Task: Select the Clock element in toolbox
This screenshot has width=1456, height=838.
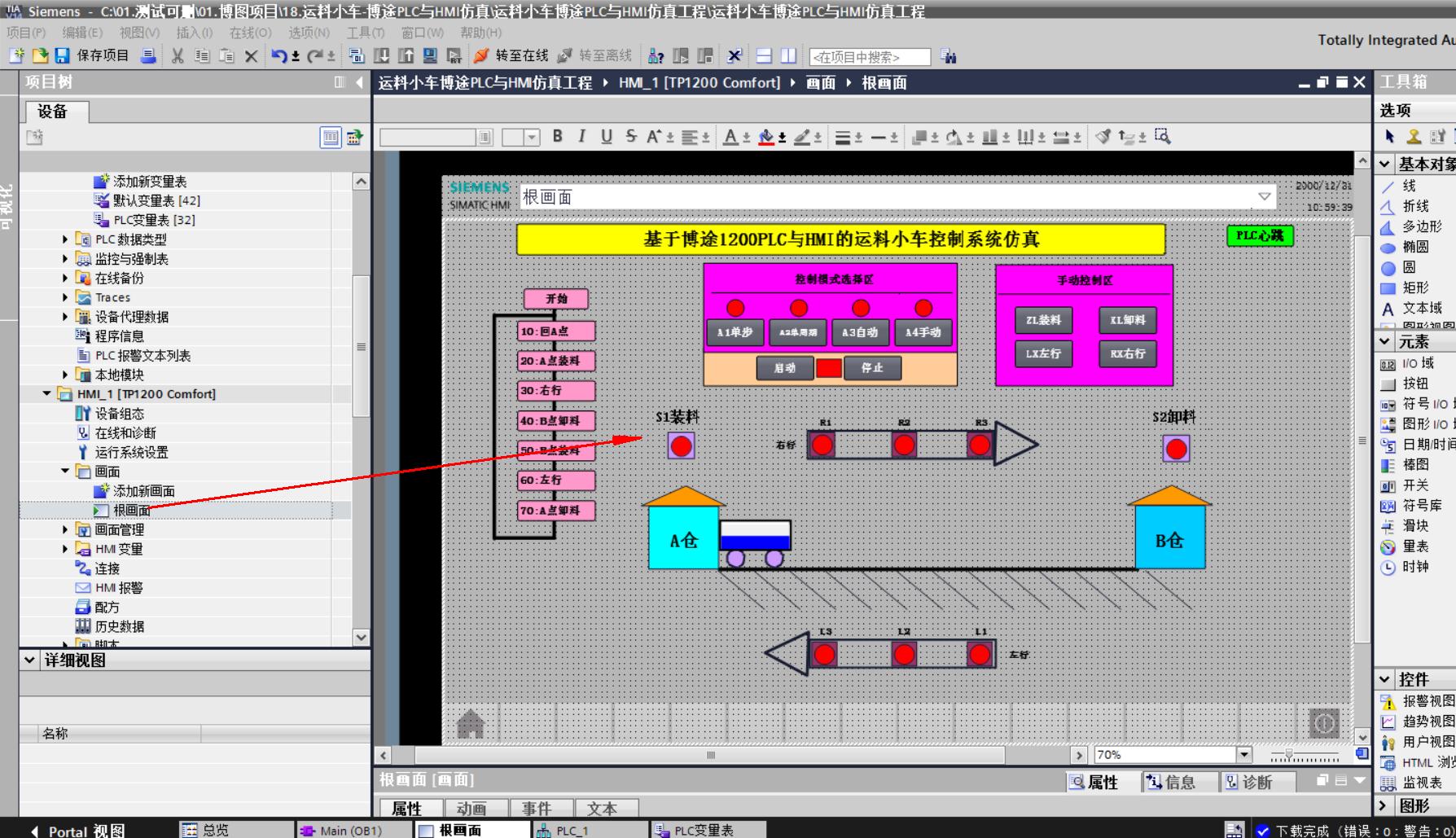Action: pos(1388,568)
